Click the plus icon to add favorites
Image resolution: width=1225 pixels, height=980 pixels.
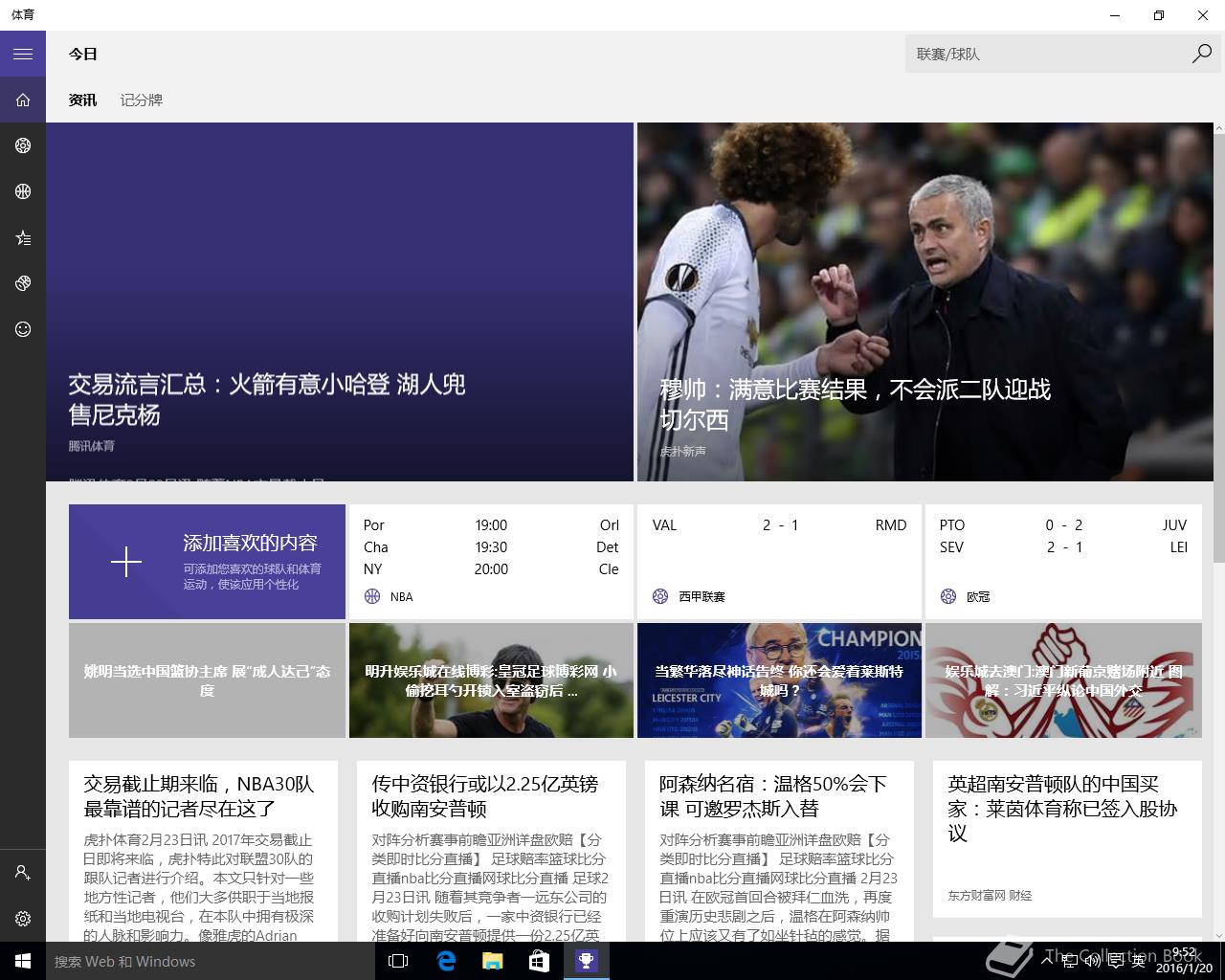pyautogui.click(x=126, y=562)
